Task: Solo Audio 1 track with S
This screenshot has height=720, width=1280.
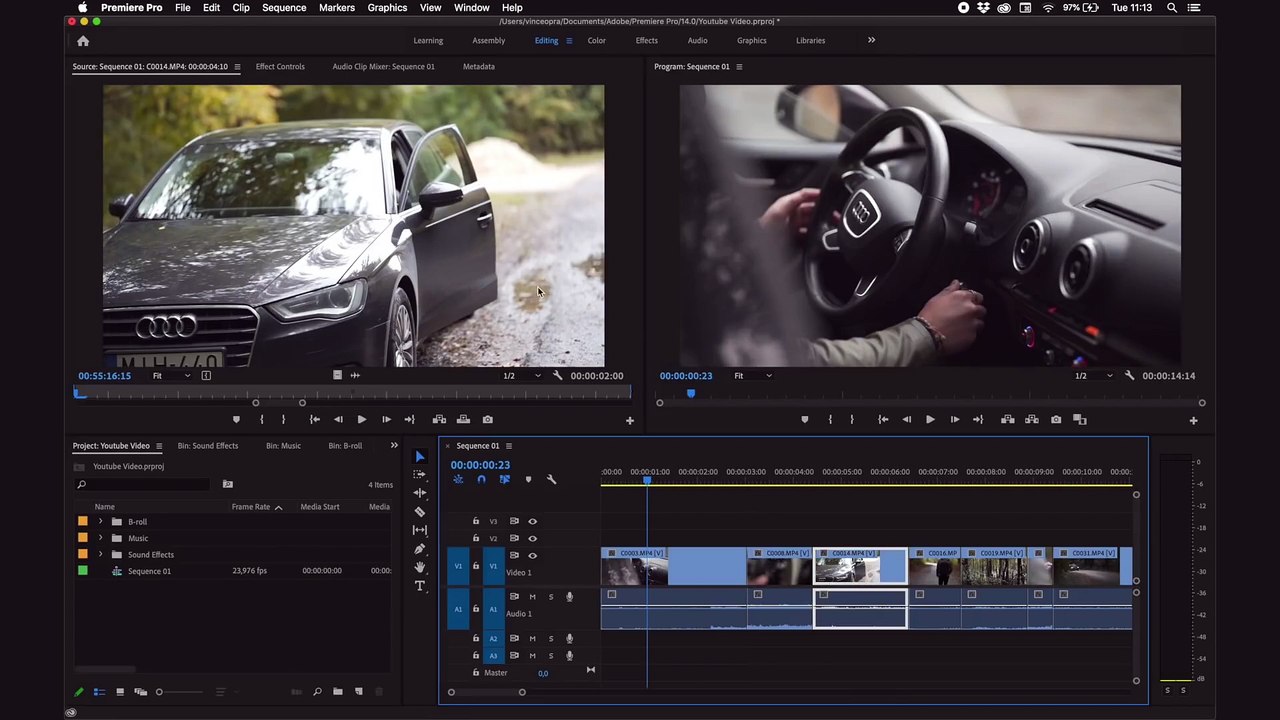Action: [550, 597]
